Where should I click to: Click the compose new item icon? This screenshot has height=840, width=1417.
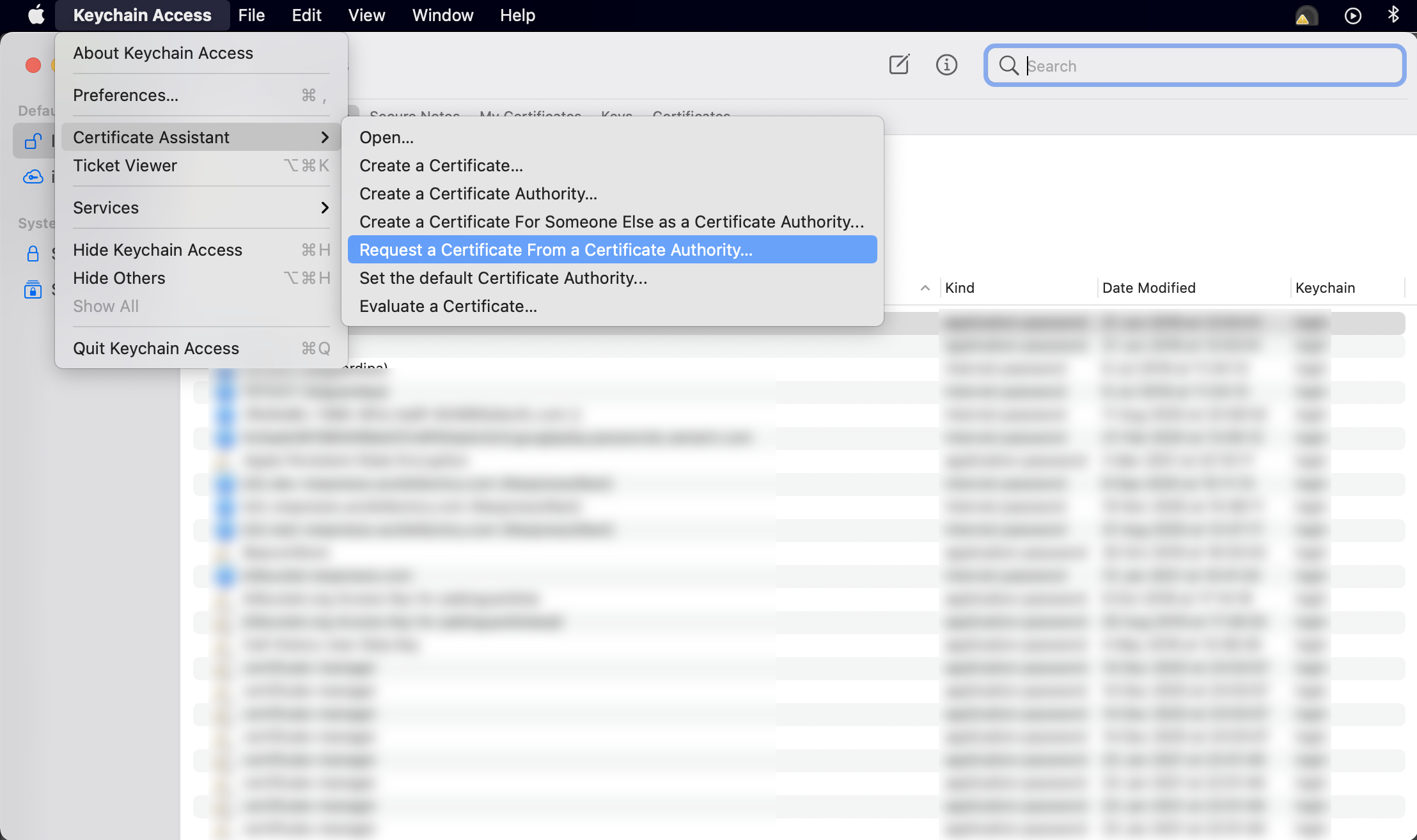[x=899, y=65]
